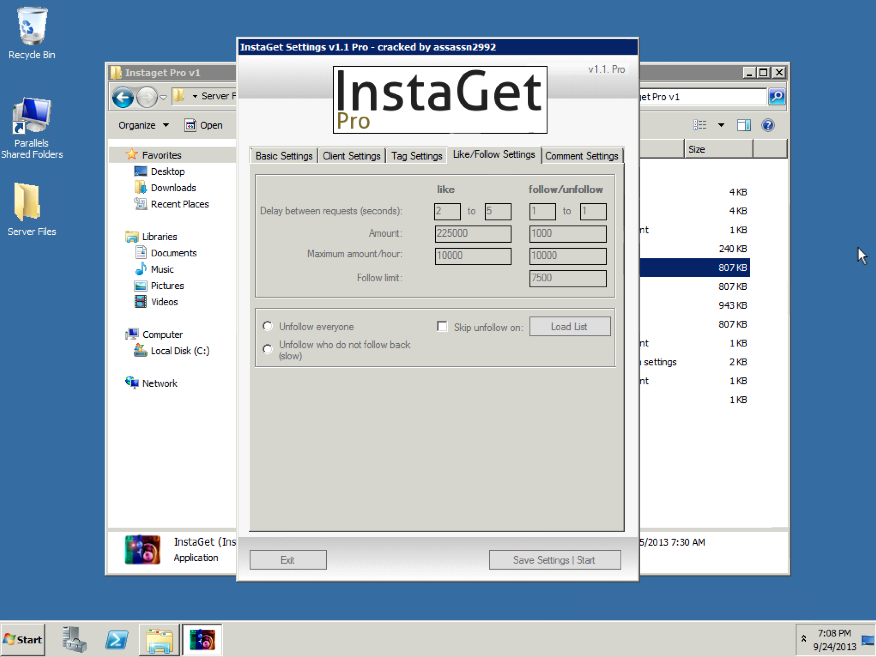Select the Like/Follow Settings tab

[494, 155]
